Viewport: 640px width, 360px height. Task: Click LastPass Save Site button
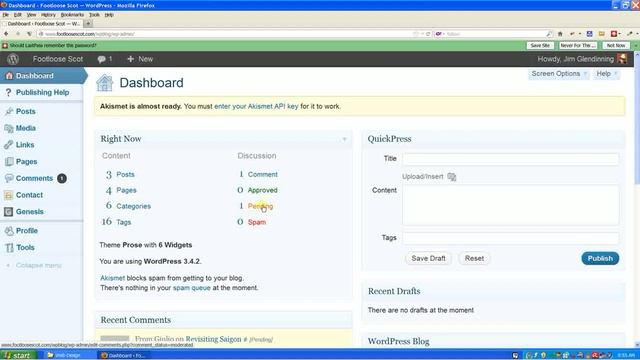540,45
